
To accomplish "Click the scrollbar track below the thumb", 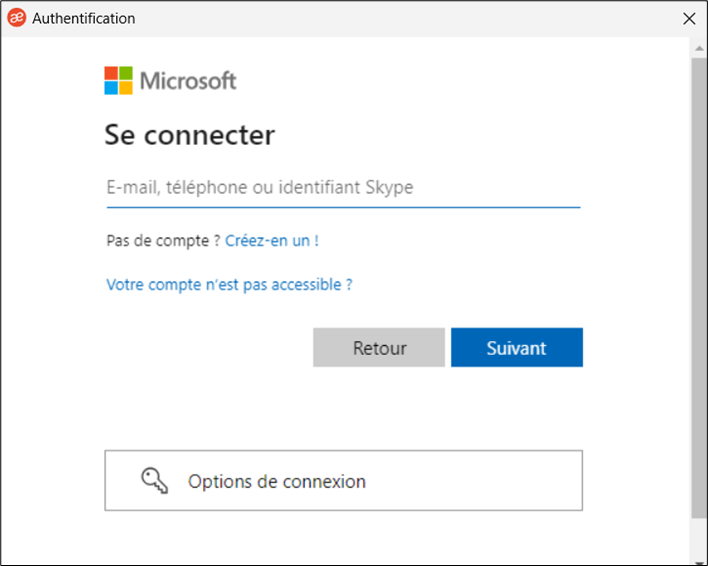I will click(699, 539).
